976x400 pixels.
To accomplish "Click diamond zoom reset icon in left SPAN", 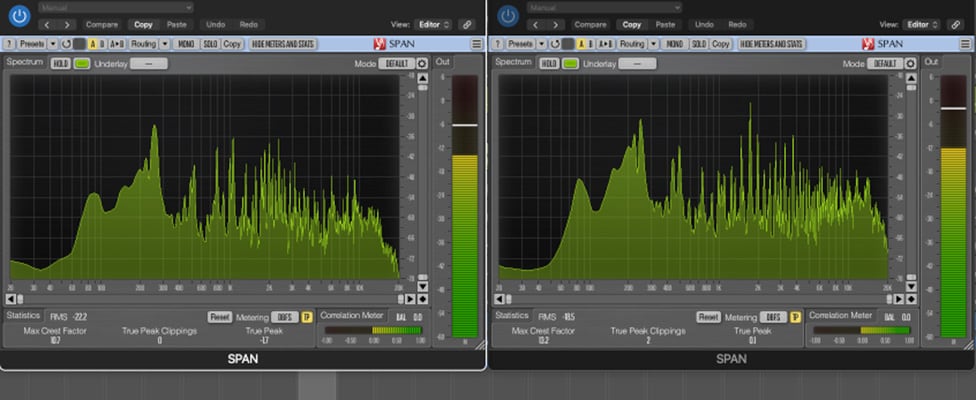I will pyautogui.click(x=423, y=299).
